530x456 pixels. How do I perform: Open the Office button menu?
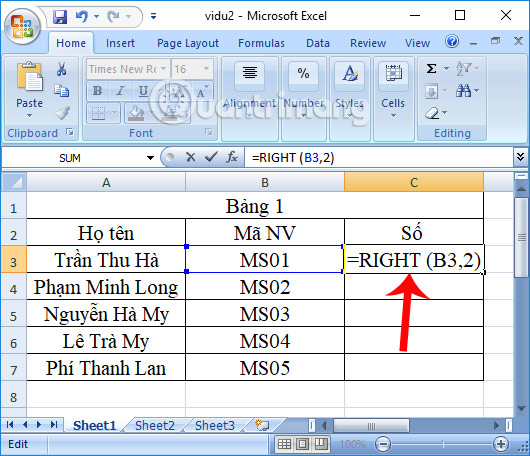[22, 27]
